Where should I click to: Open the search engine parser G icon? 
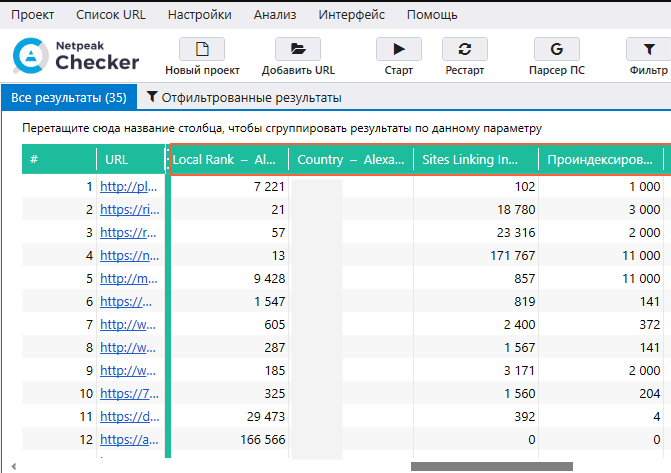click(556, 49)
